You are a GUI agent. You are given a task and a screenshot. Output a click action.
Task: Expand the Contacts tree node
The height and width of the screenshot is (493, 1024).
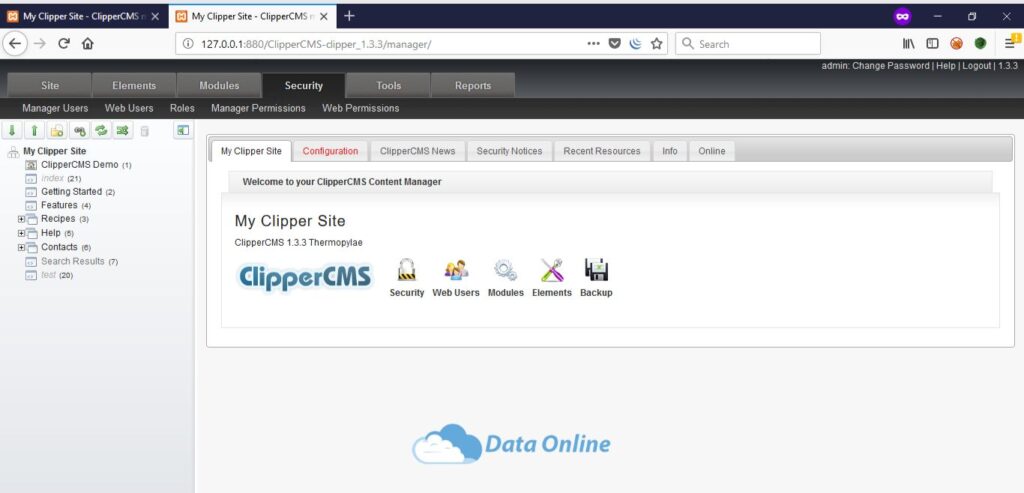pos(21,247)
